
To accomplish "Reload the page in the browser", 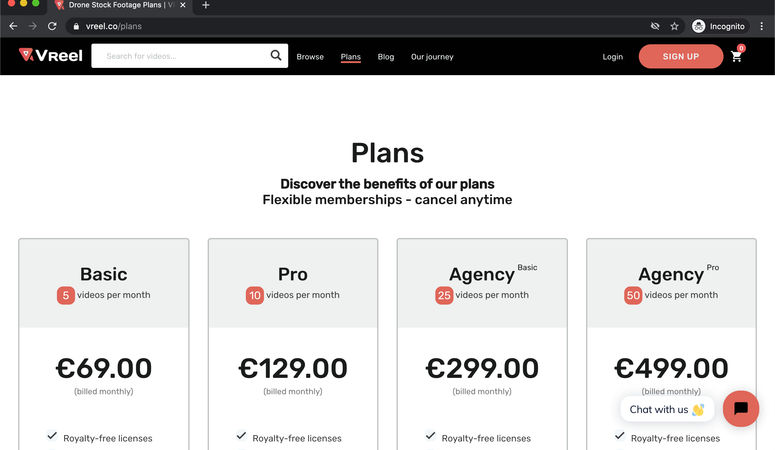I will coord(52,26).
